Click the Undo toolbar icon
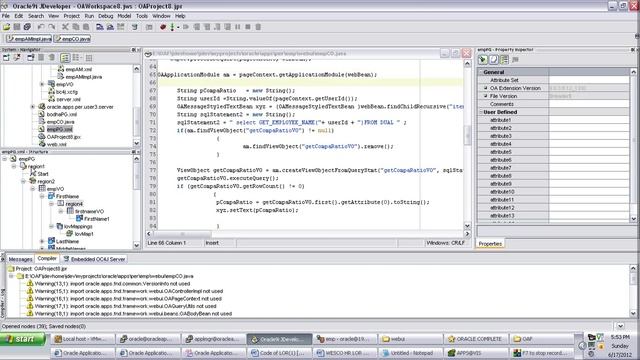 coord(41,27)
